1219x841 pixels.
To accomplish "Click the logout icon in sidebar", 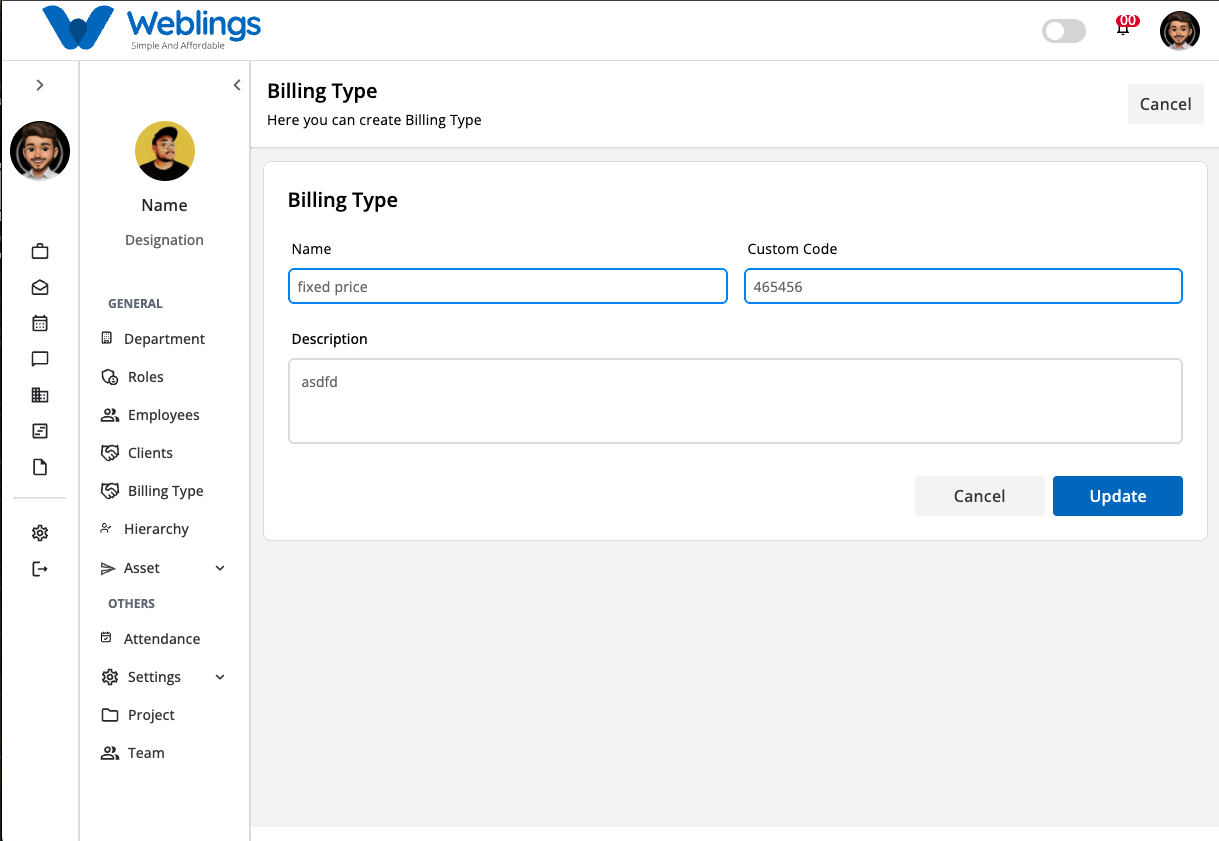I will point(40,569).
